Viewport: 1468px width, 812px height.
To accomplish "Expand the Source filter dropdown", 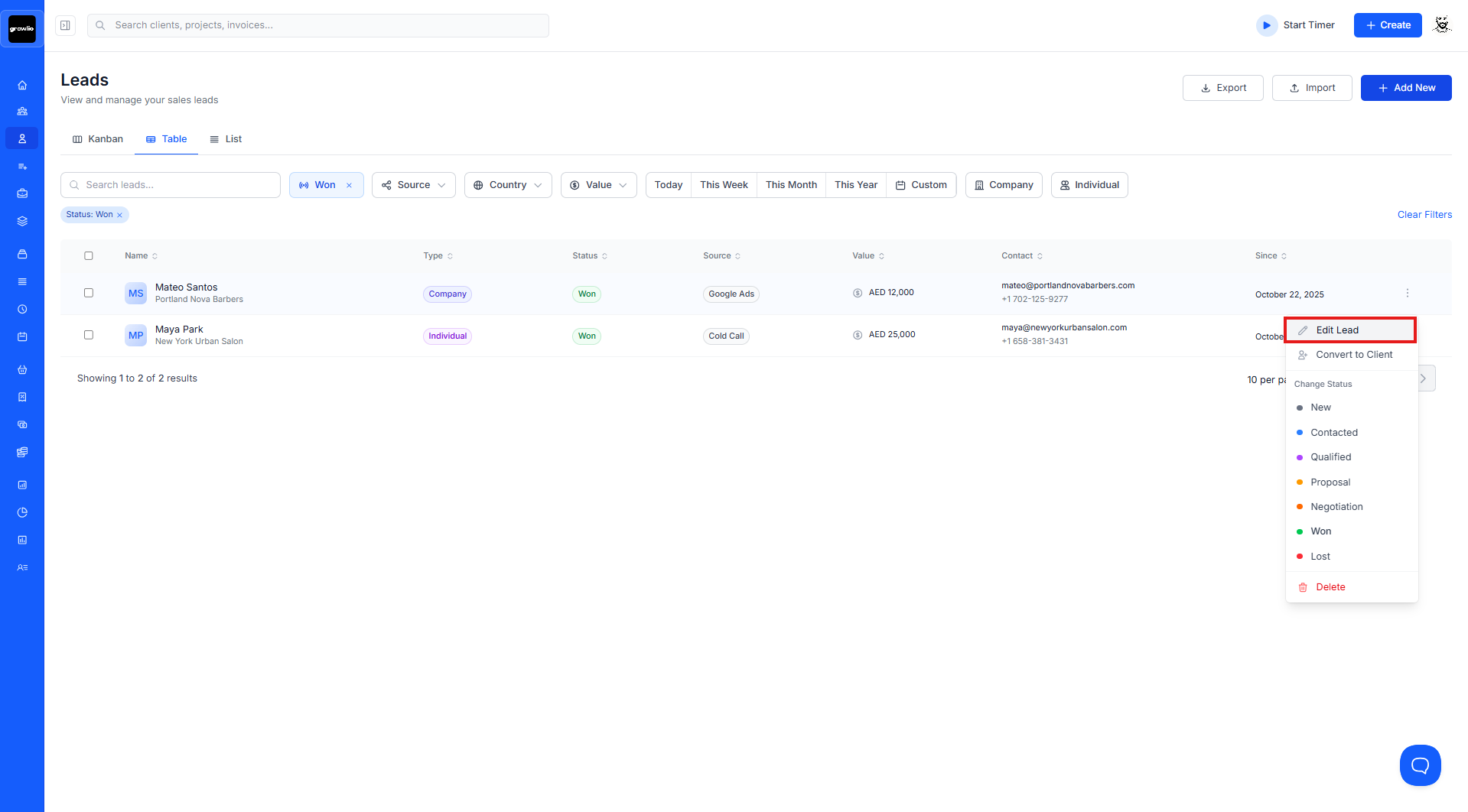I will click(x=414, y=185).
